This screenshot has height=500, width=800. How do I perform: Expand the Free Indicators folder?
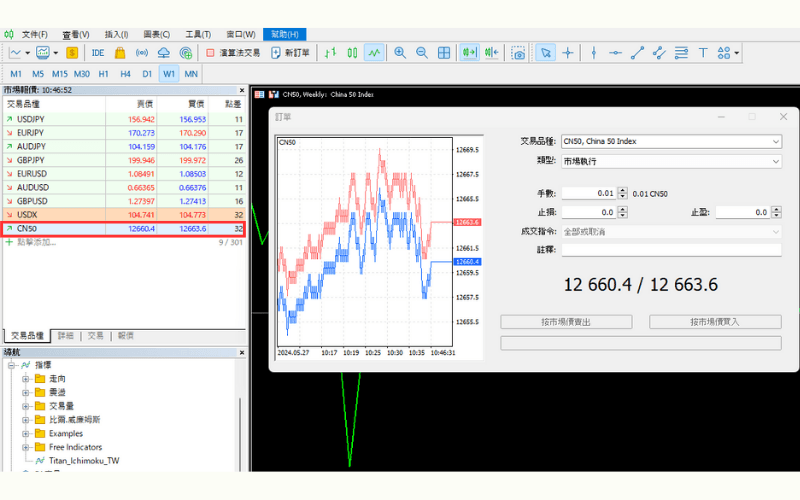(26, 447)
